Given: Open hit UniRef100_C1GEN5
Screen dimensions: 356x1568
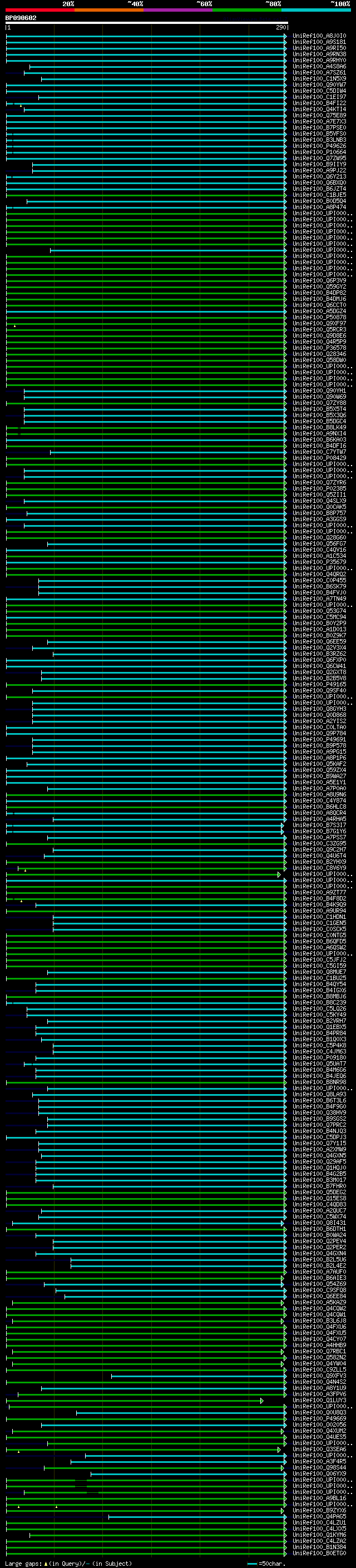Looking at the screenshot, I should click(x=319, y=923).
